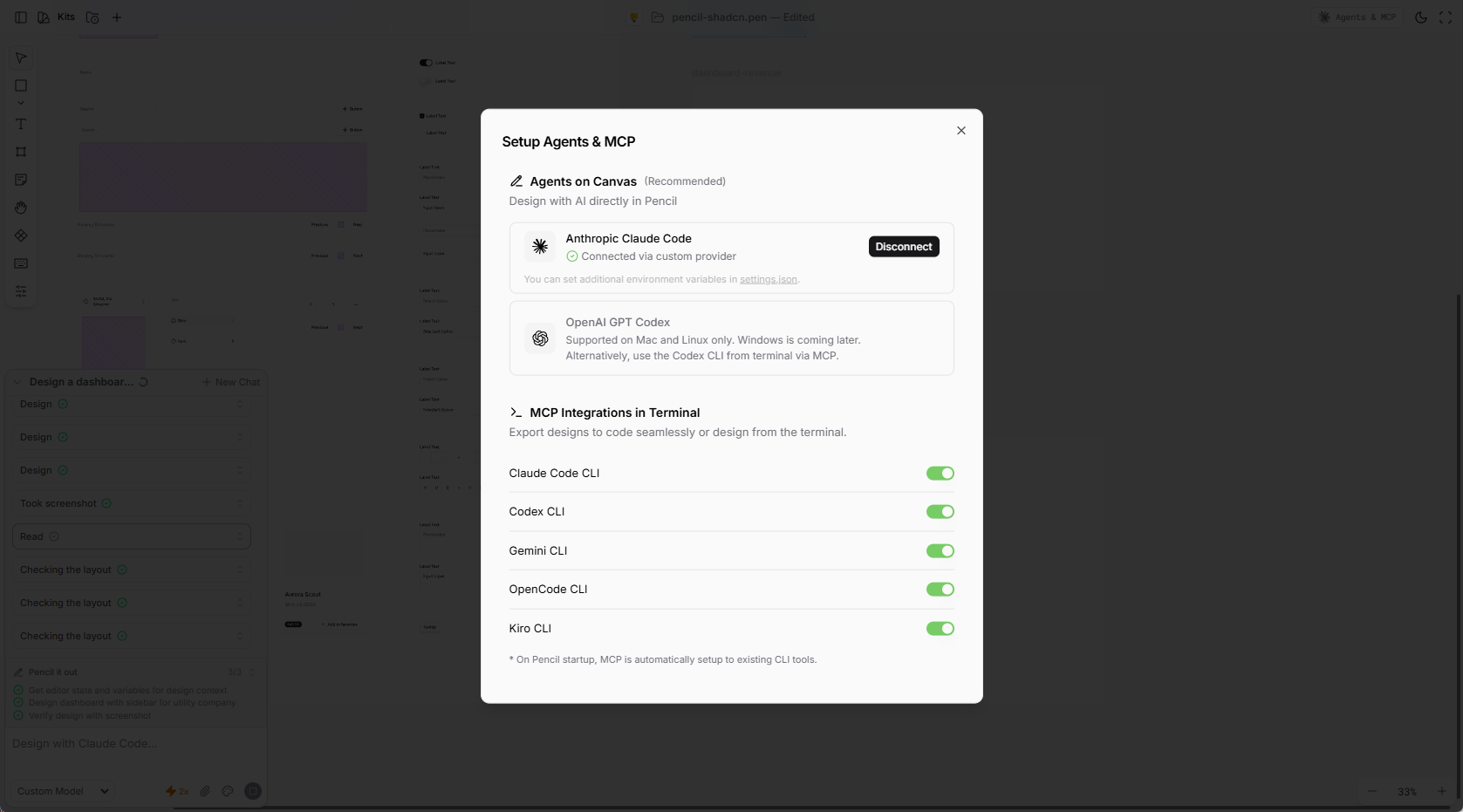Disconnect Anthropic Claude Code

[x=903, y=247]
